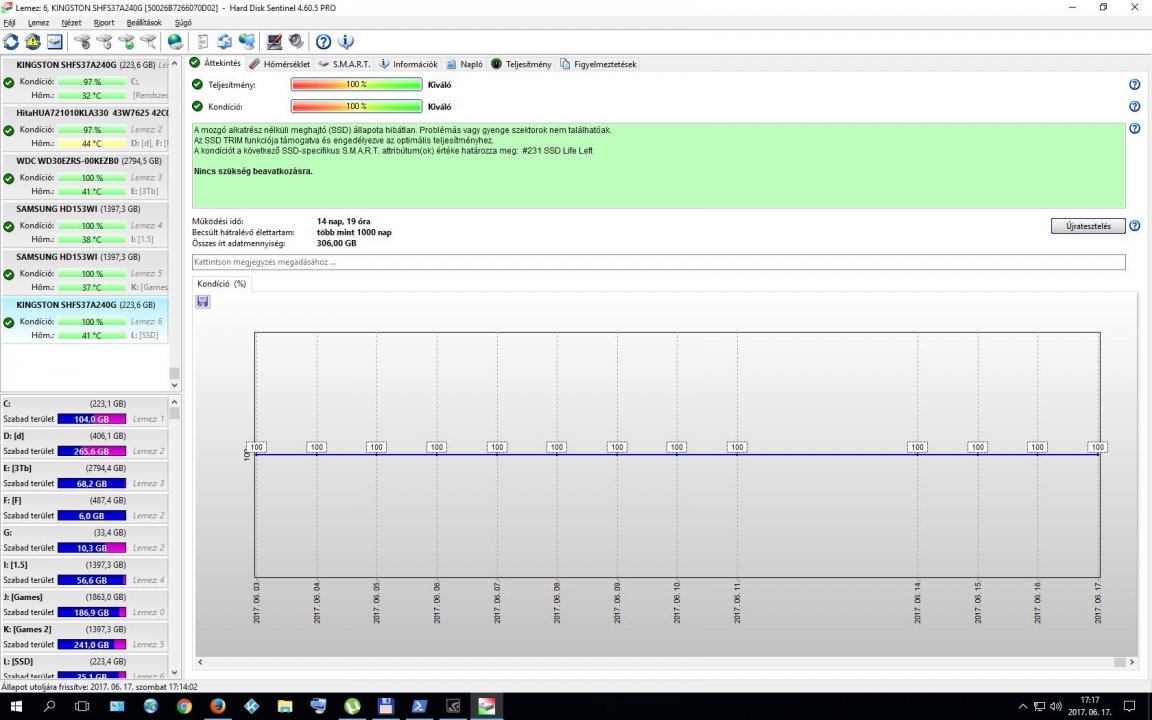Select the WDC WD30EZRS-00KEZB0 disk entry
This screenshot has height=720, width=1152.
coord(84,176)
